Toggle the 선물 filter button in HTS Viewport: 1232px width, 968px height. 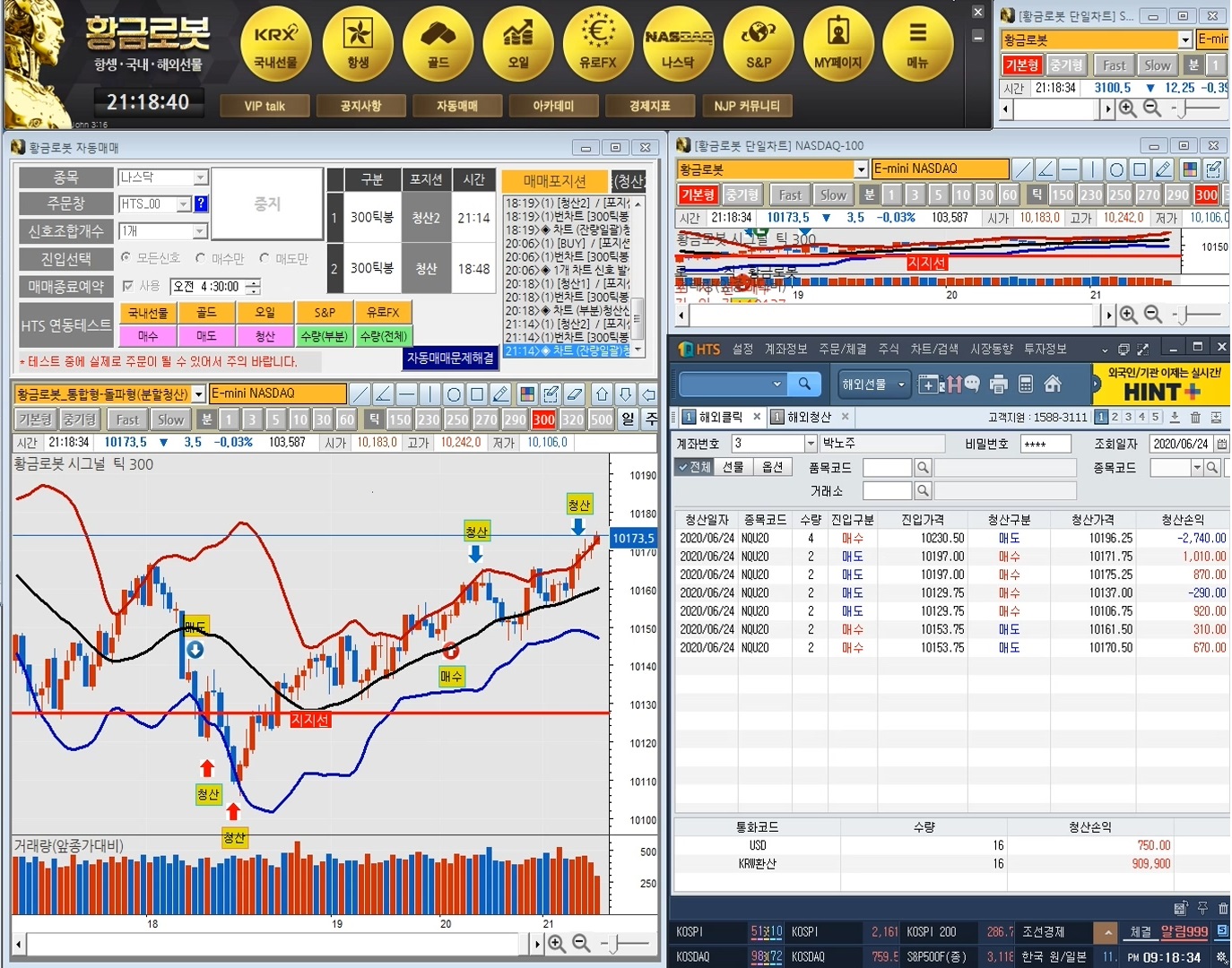[x=733, y=467]
